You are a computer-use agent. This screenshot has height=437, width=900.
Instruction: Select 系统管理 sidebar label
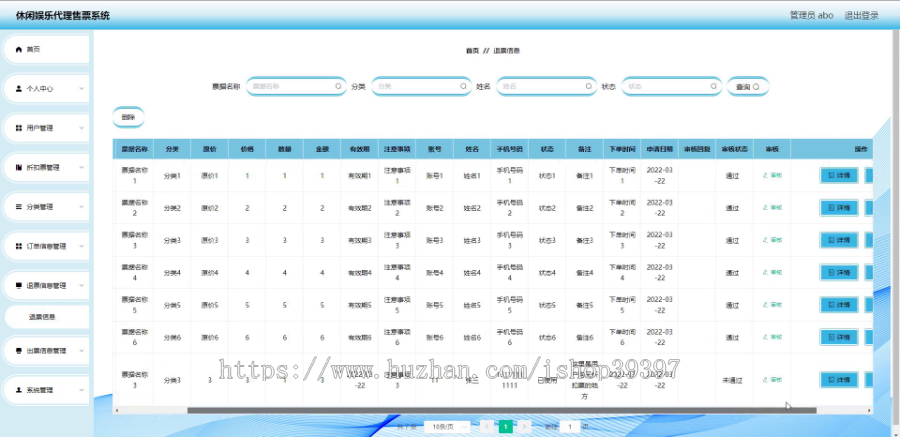pos(40,390)
